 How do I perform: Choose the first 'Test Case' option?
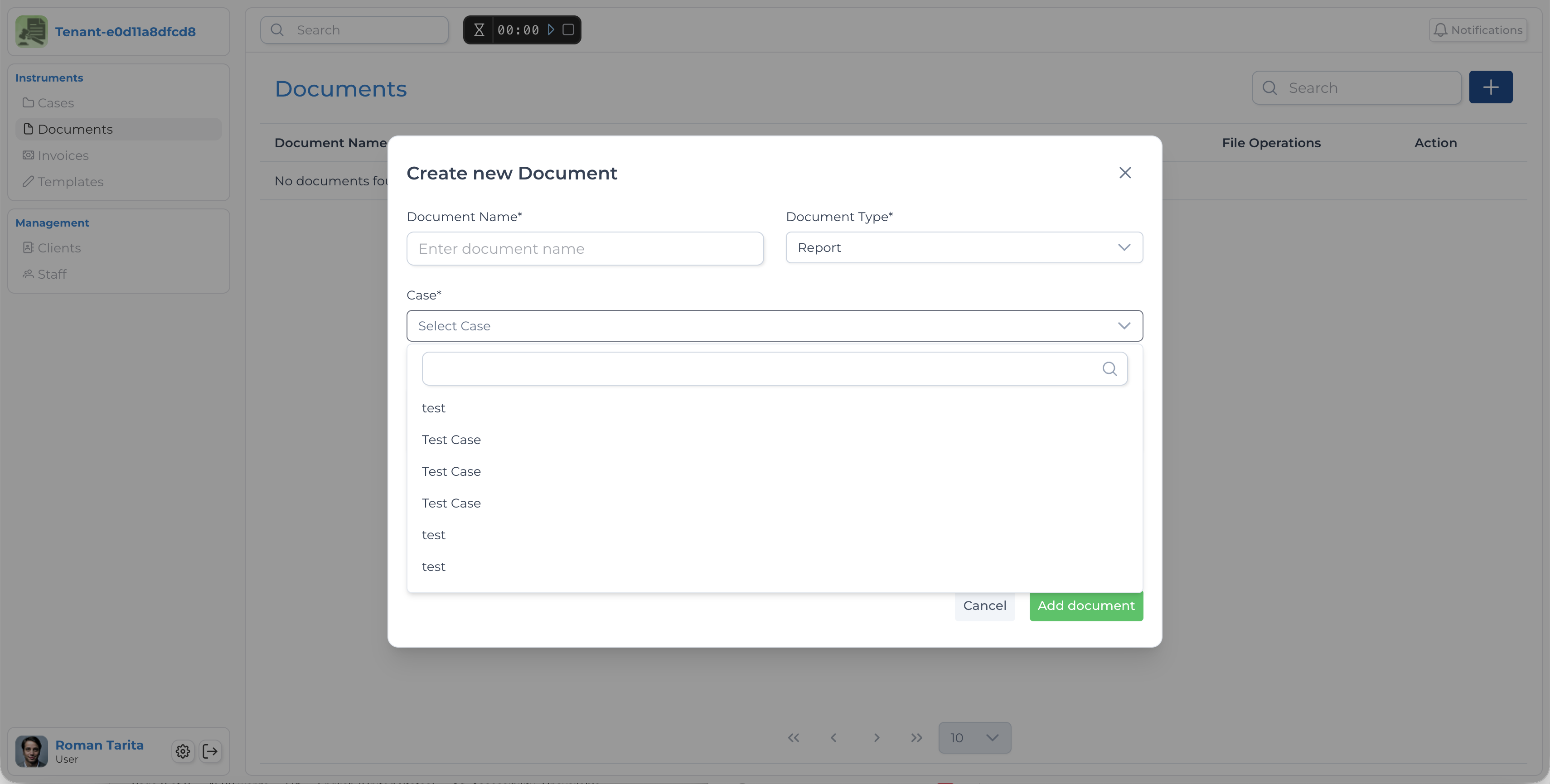(450, 440)
